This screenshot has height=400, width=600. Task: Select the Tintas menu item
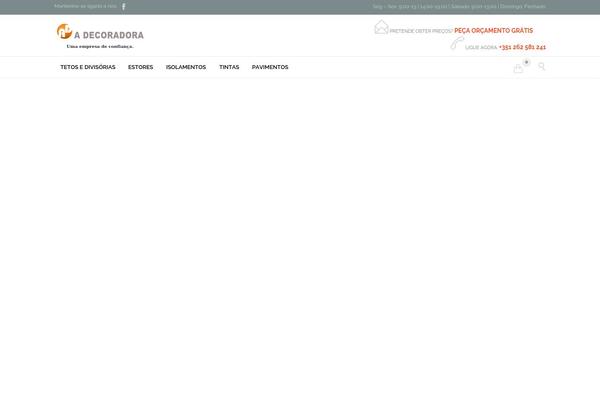229,67
